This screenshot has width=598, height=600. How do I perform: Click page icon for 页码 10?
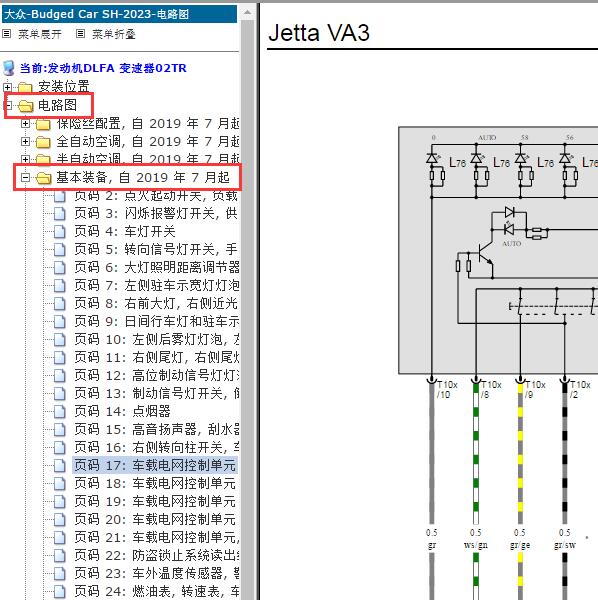tap(59, 339)
